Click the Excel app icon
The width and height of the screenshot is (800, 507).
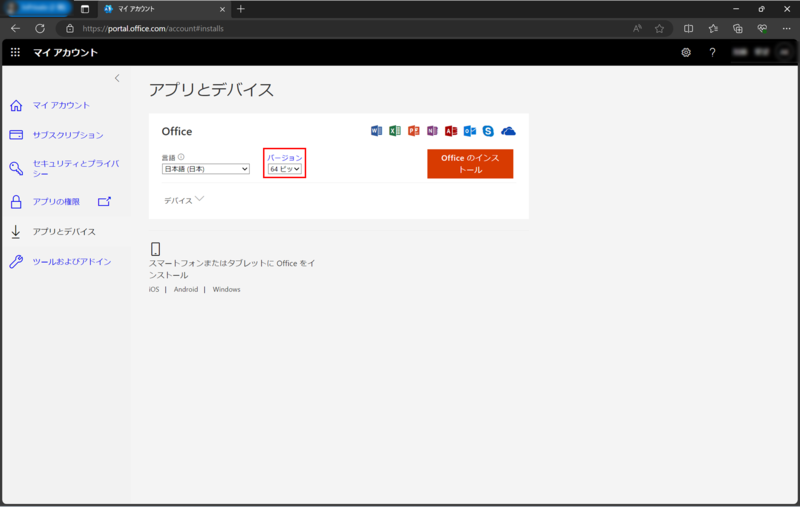click(395, 131)
